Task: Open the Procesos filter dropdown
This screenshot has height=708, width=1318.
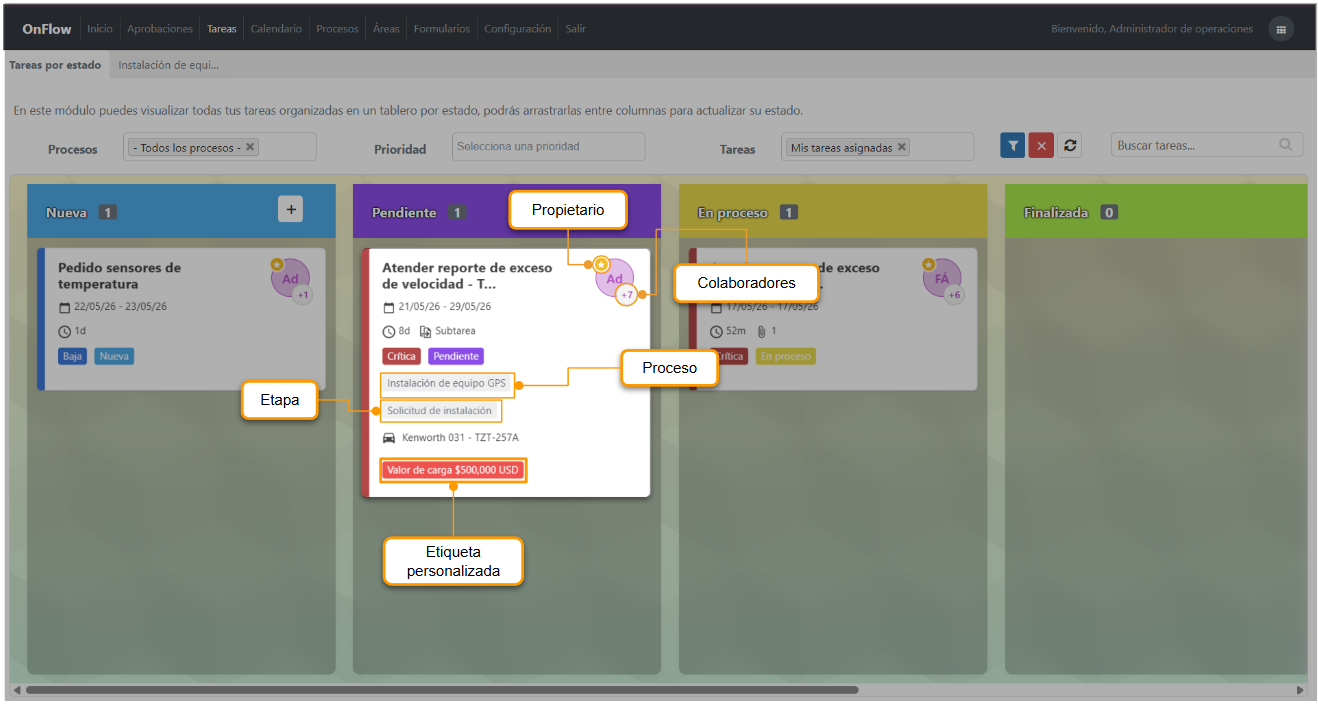Action: pyautogui.click(x=220, y=147)
